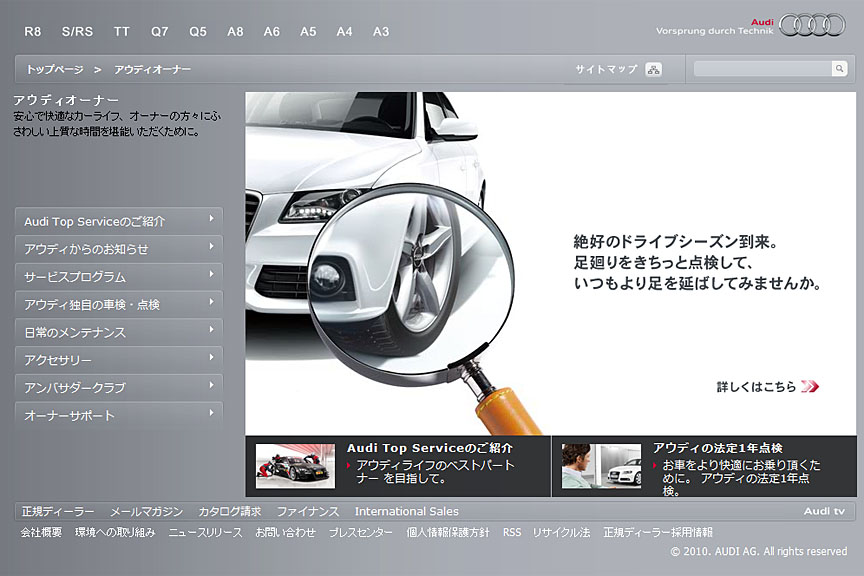
Task: Click アウディライフのベストパートナー link text
Action: (435, 472)
